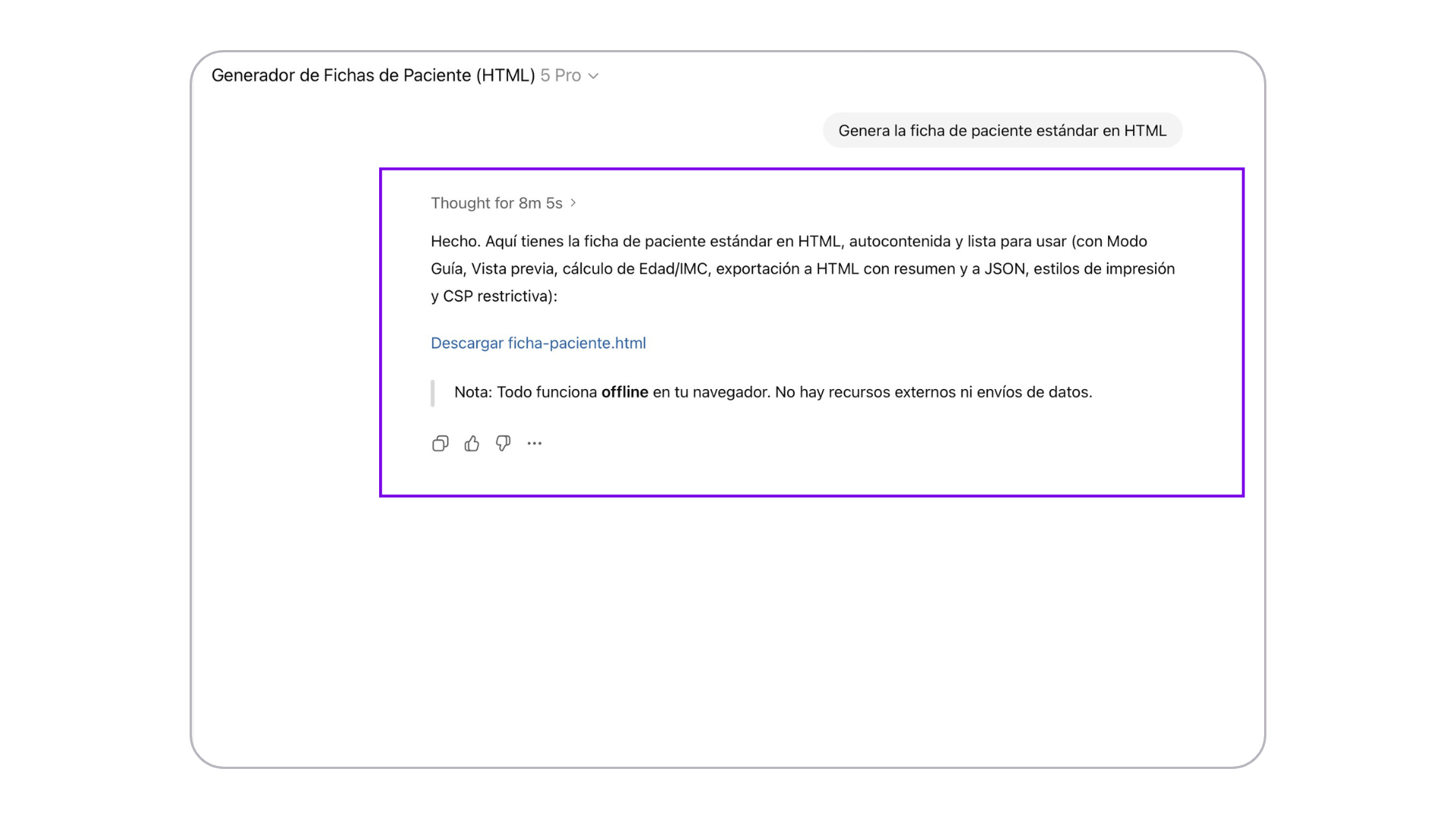Open the three-dot more actions menu
This screenshot has width=1456, height=819.
click(x=535, y=444)
